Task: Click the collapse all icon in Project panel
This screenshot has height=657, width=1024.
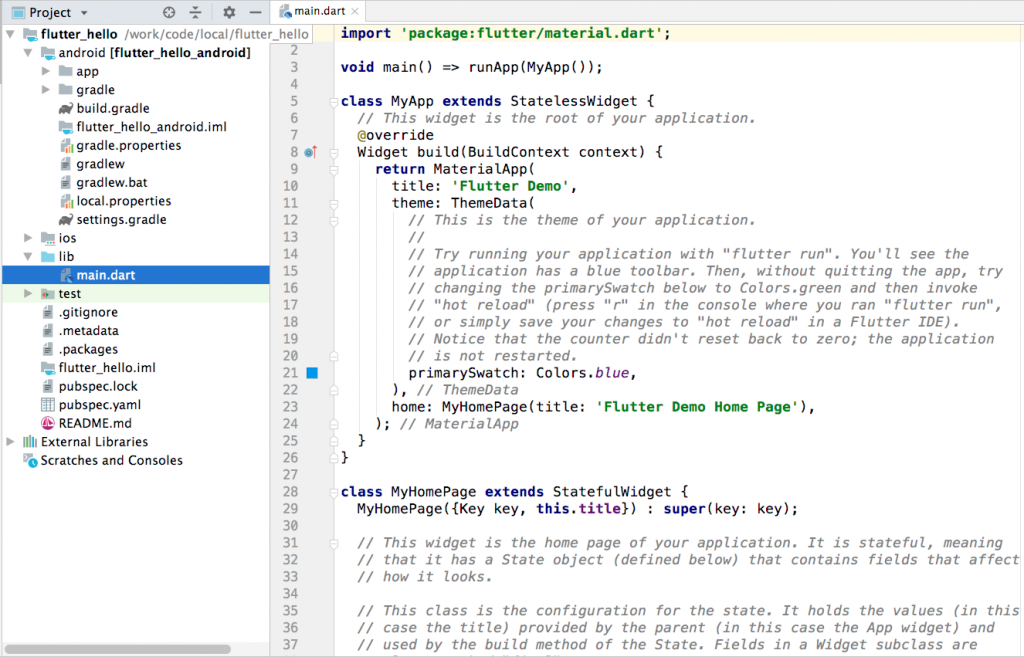Action: (195, 12)
